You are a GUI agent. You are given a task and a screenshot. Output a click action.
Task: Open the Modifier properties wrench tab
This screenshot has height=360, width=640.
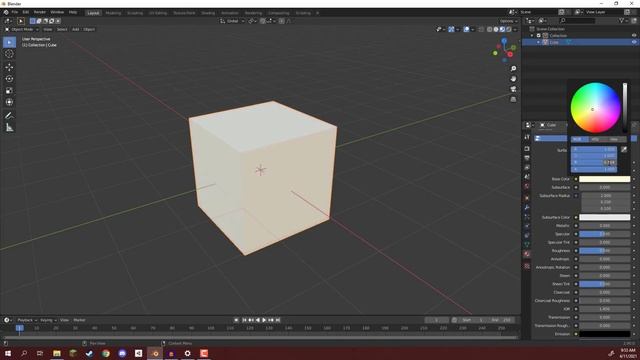(x=527, y=207)
